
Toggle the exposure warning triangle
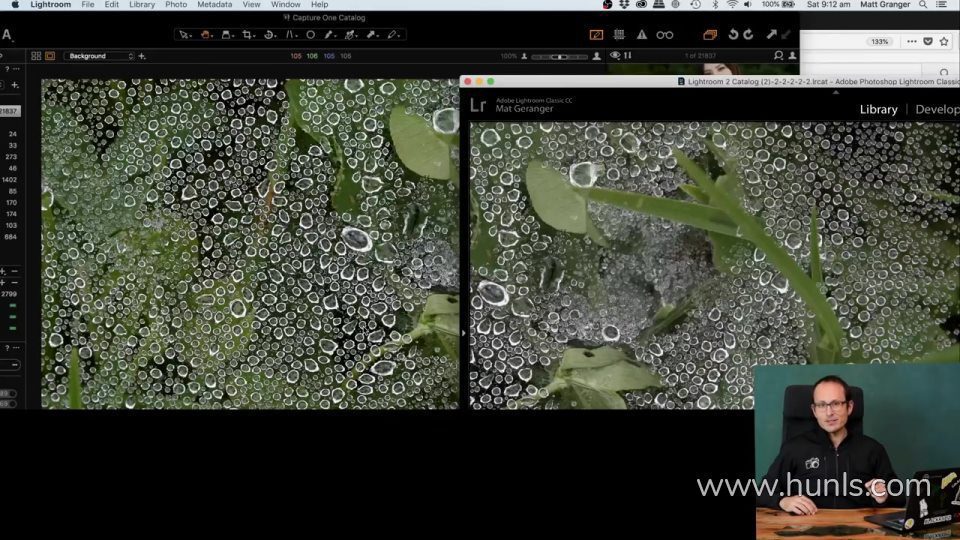[x=642, y=35]
